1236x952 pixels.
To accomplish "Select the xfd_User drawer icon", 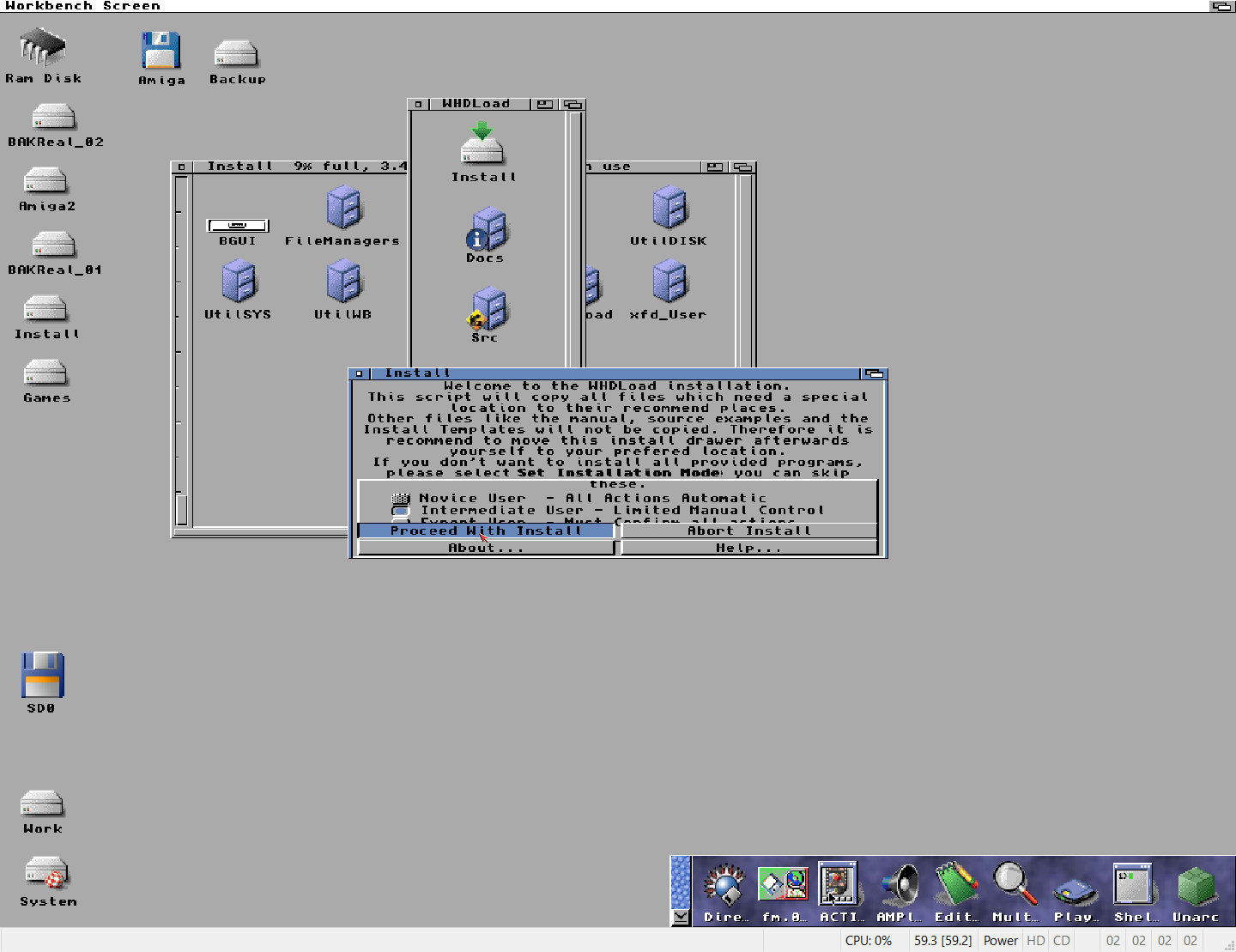I will coord(669,282).
